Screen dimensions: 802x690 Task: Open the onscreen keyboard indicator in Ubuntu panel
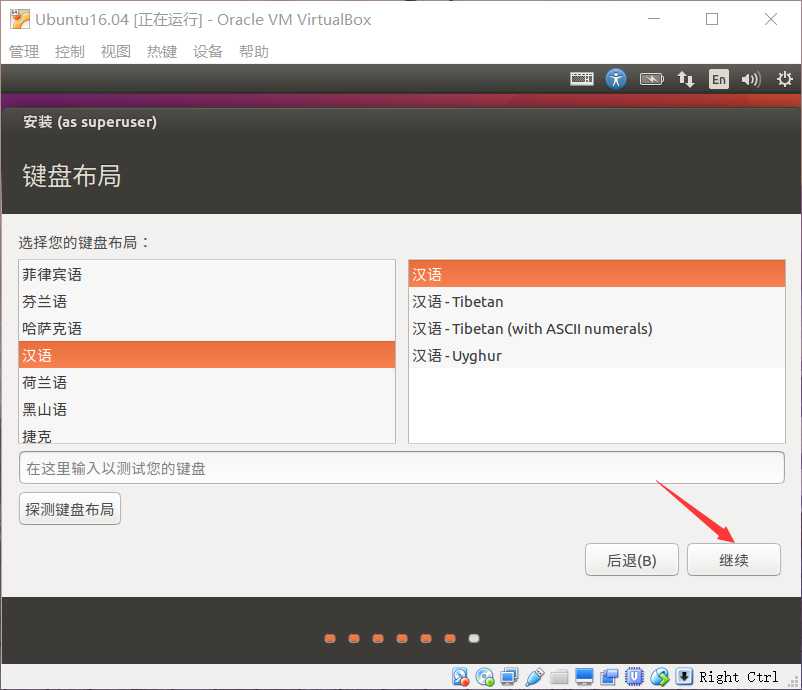(582, 79)
